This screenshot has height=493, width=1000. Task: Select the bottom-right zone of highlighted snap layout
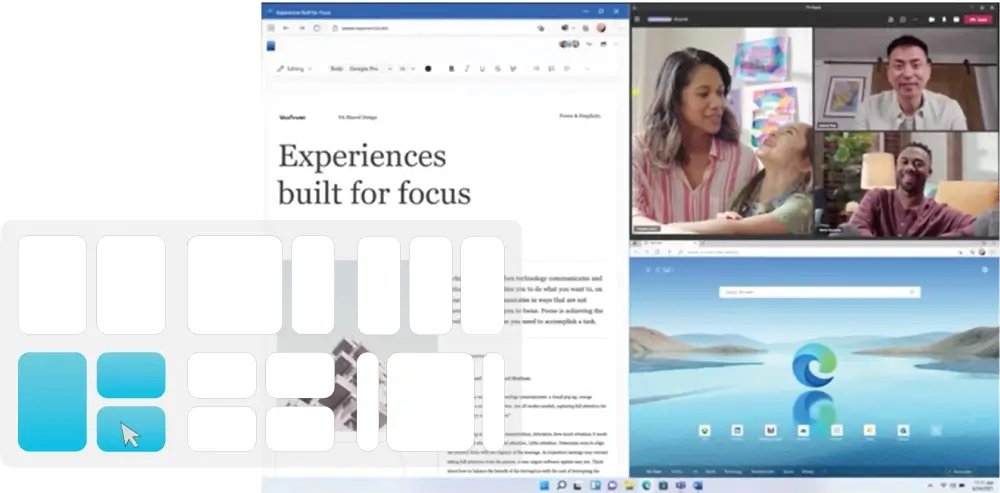click(131, 429)
